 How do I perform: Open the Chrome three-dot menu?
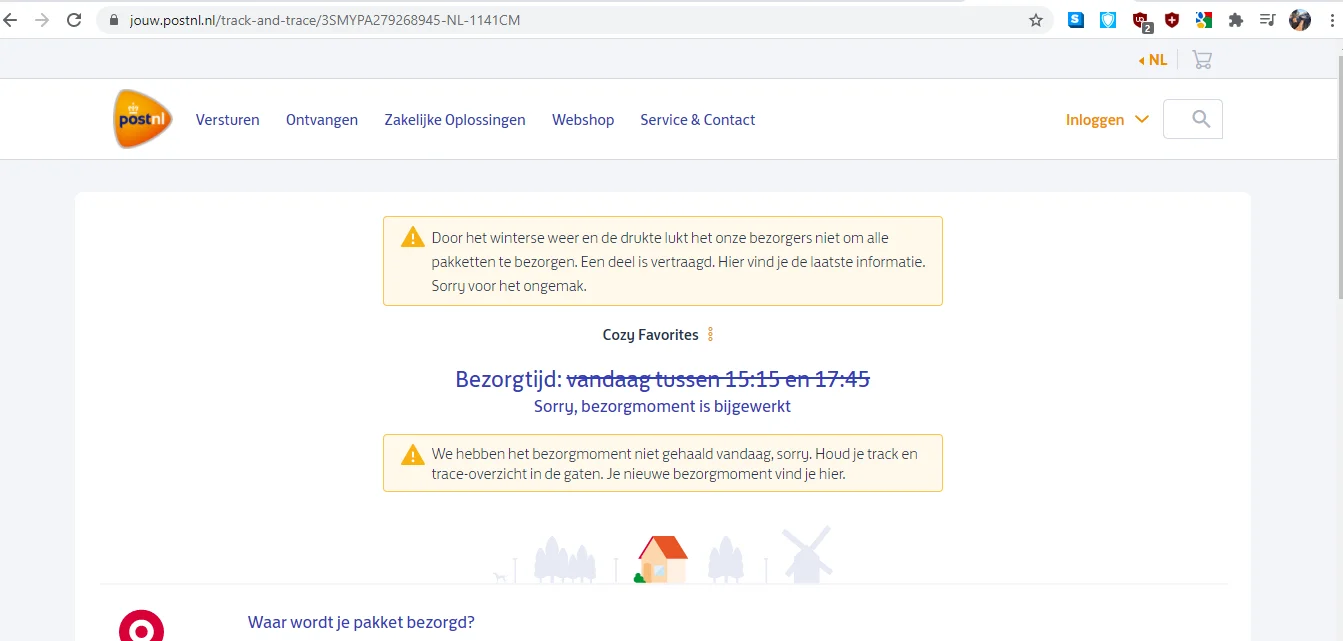(x=1331, y=19)
